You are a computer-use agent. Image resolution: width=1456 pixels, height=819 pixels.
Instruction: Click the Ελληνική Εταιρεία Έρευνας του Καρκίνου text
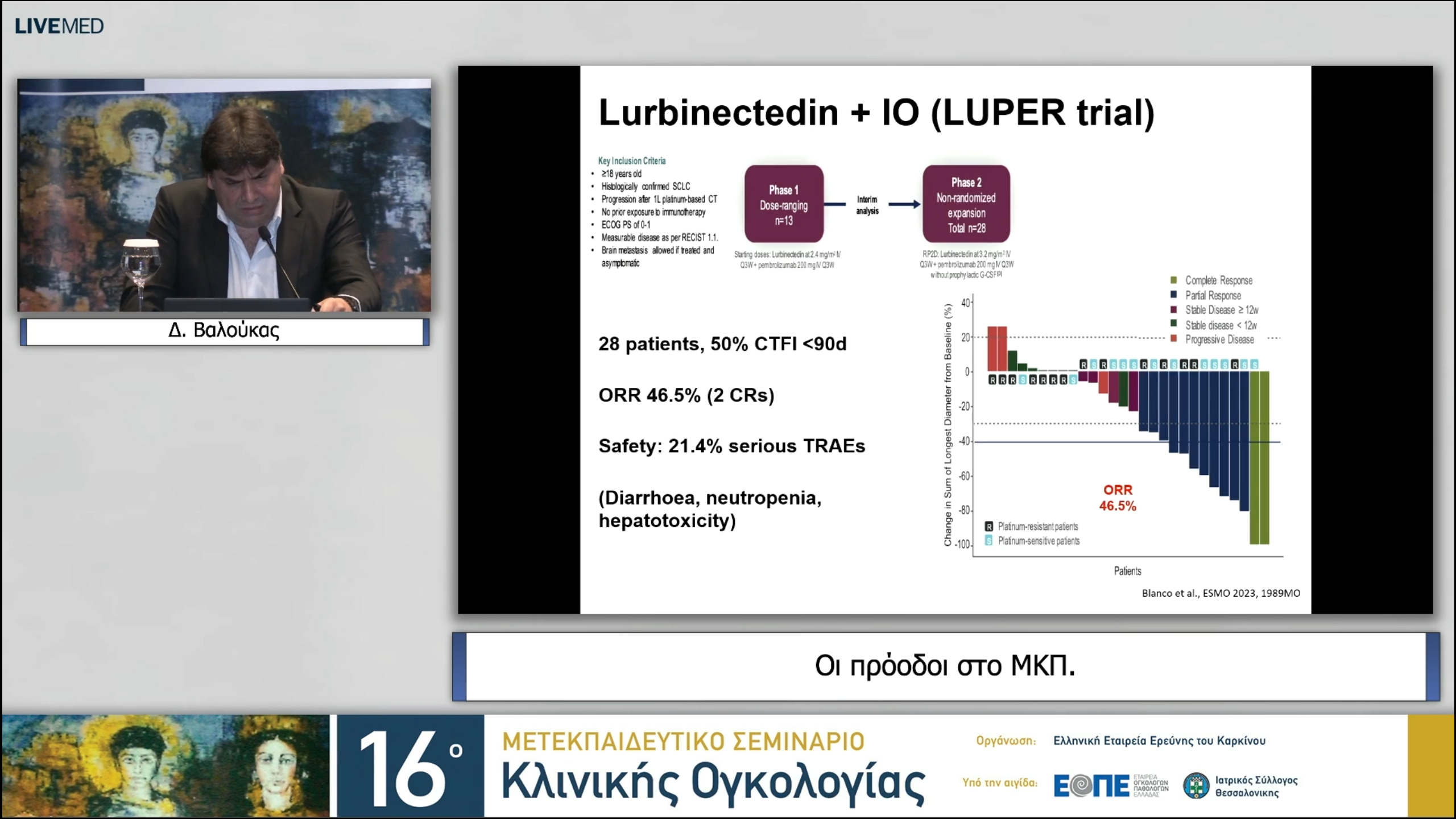point(1159,741)
